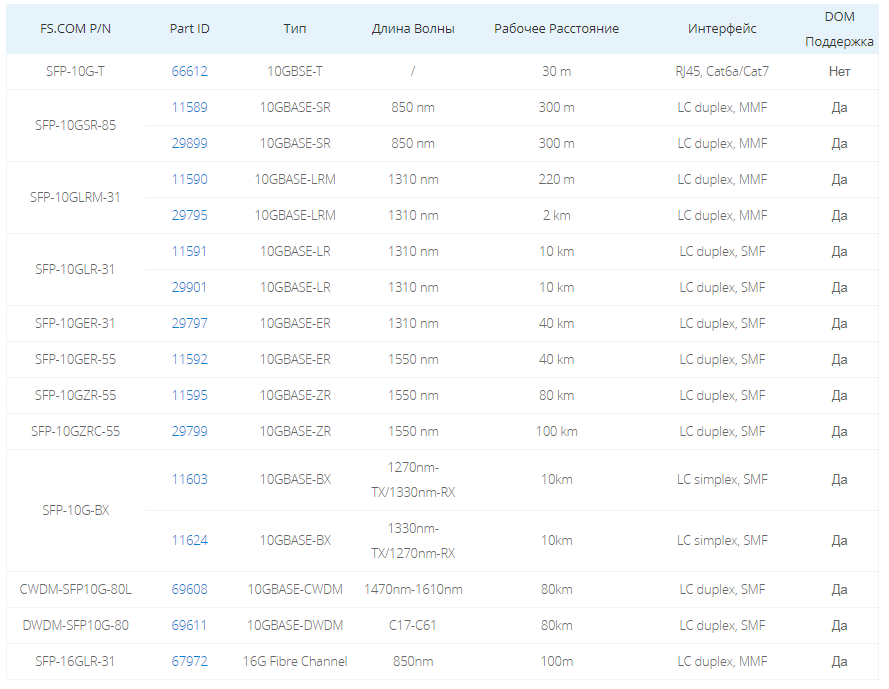Open the 11595 10GBASE-ZR part link
Image resolution: width=889 pixels, height=689 pixels.
pyautogui.click(x=189, y=395)
